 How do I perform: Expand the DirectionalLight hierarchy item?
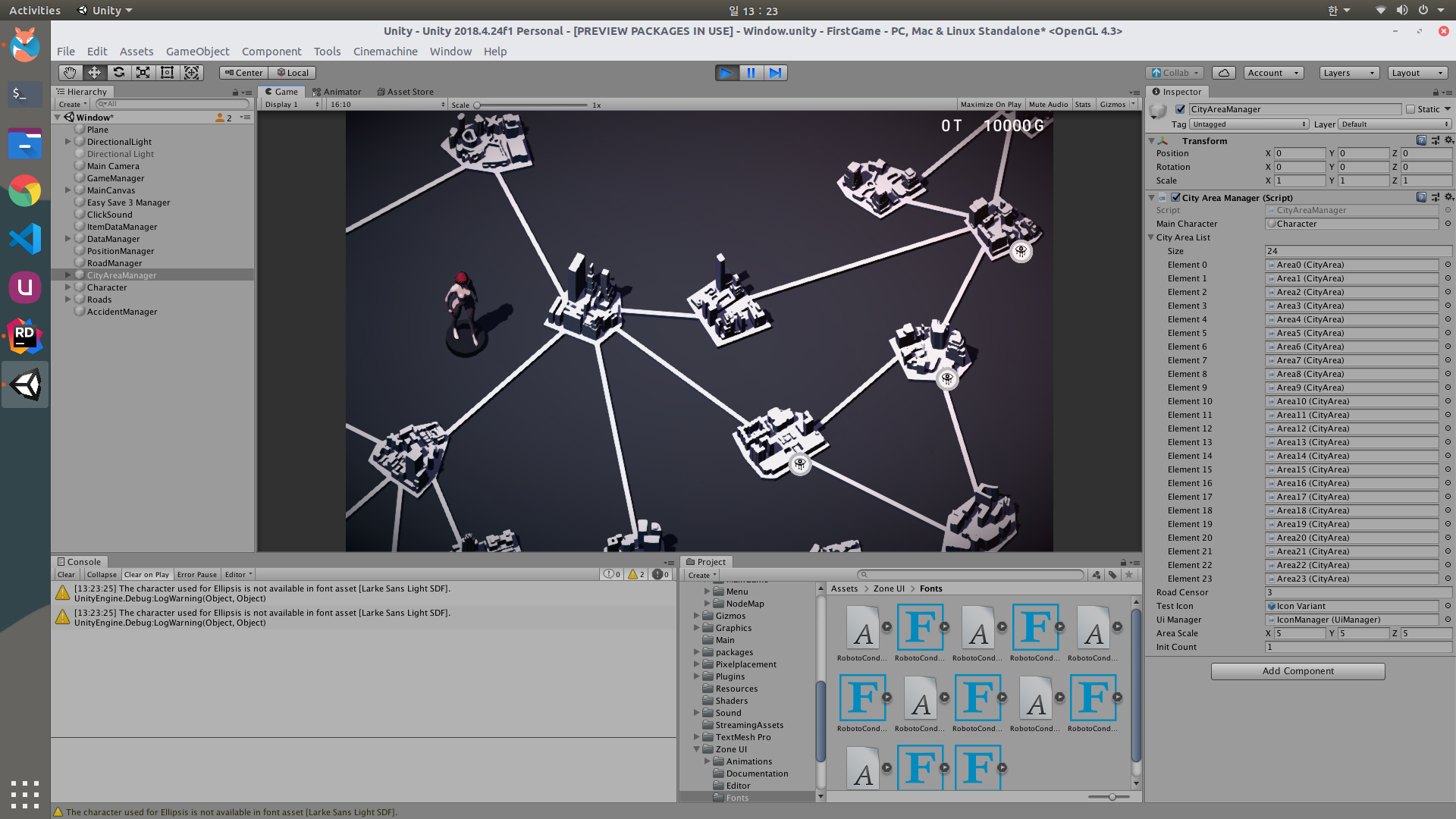click(68, 142)
